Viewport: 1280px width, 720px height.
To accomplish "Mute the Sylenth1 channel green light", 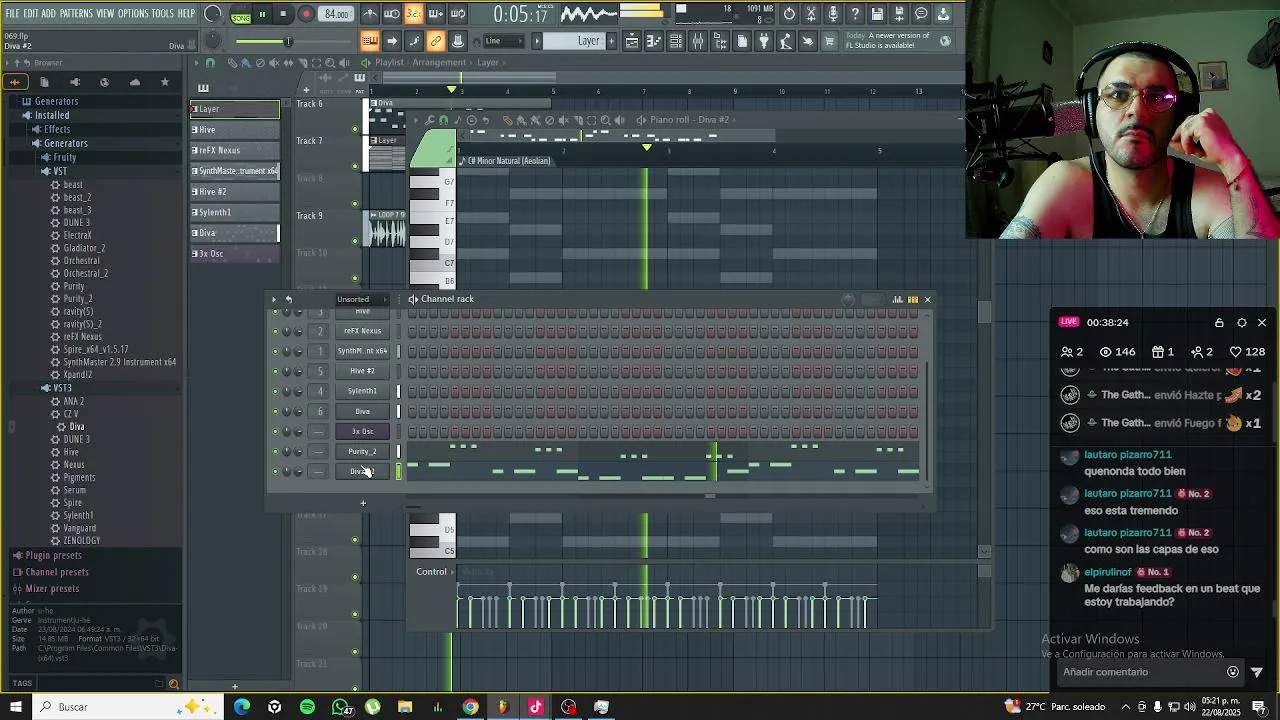I will (275, 391).
